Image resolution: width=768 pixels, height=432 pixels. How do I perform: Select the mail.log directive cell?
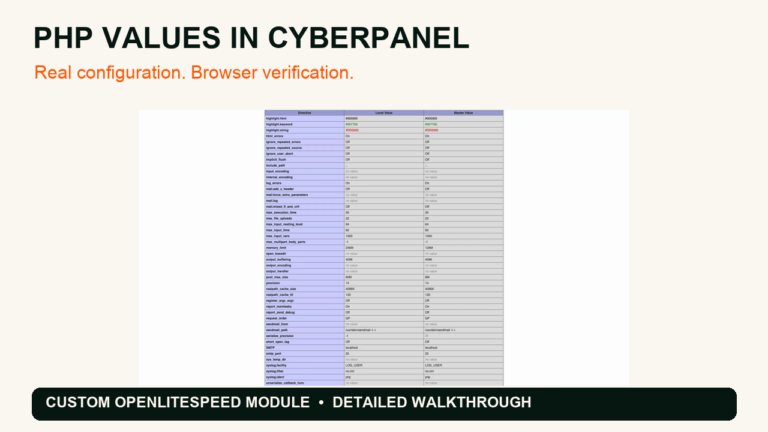[305, 201]
